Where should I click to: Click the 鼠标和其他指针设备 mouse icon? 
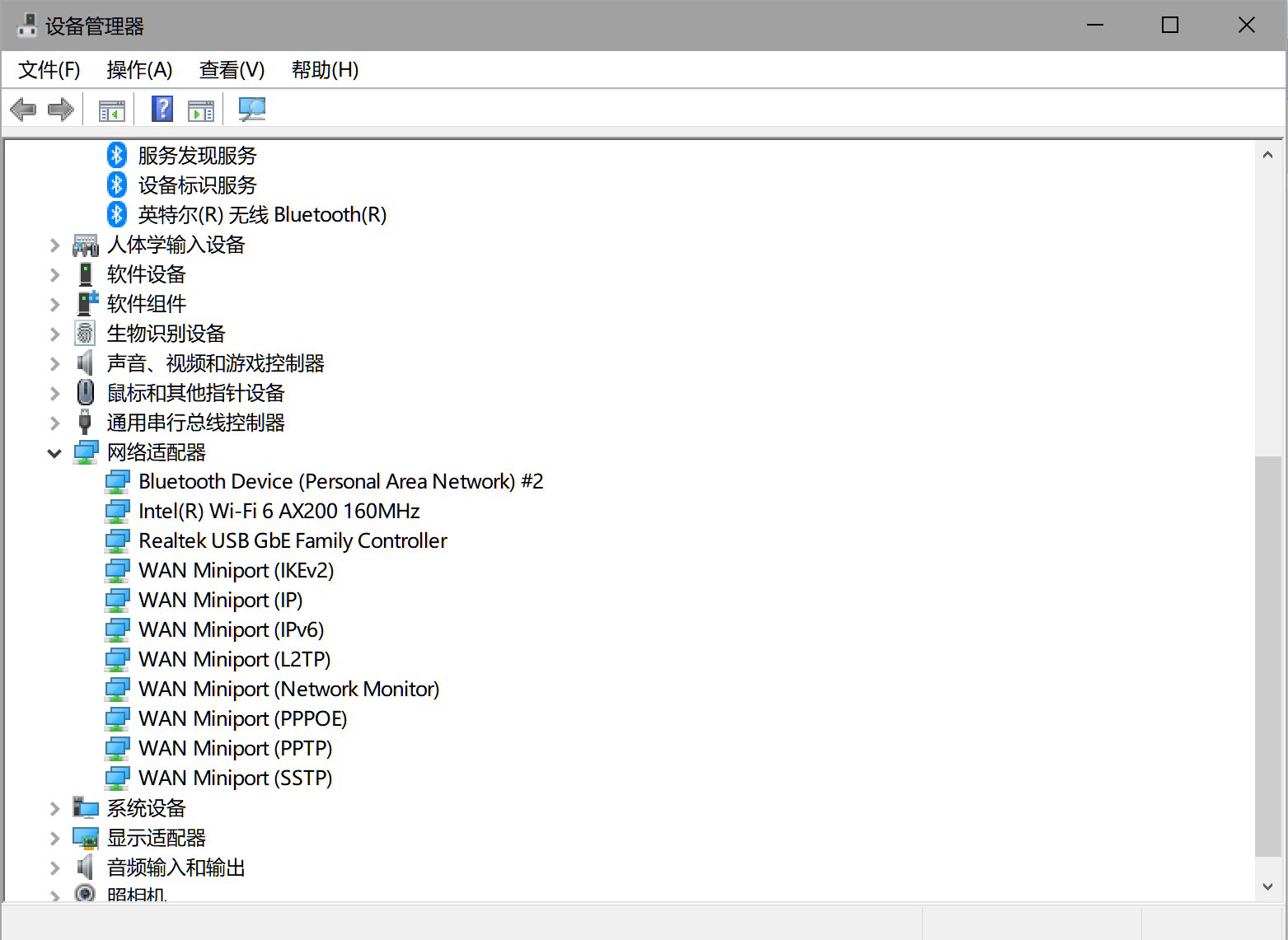(85, 392)
